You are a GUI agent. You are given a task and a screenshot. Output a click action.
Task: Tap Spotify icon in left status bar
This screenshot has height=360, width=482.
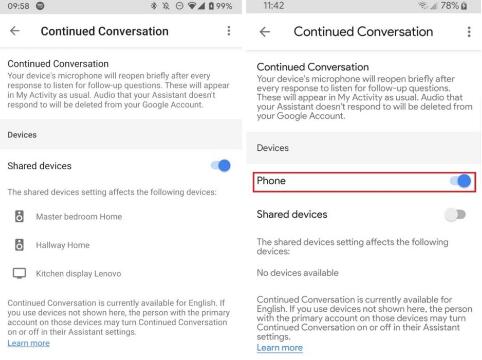40,6
